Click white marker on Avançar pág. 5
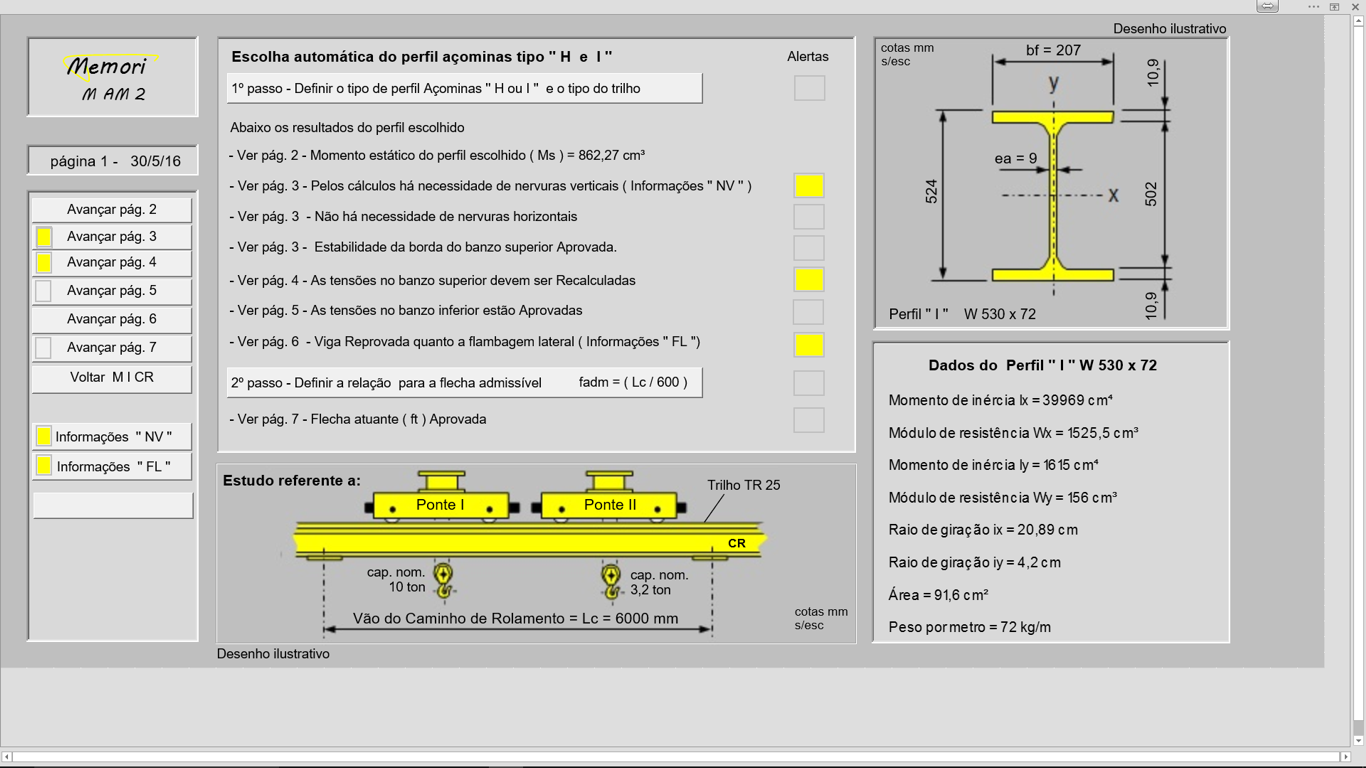1366x768 pixels. click(x=44, y=291)
